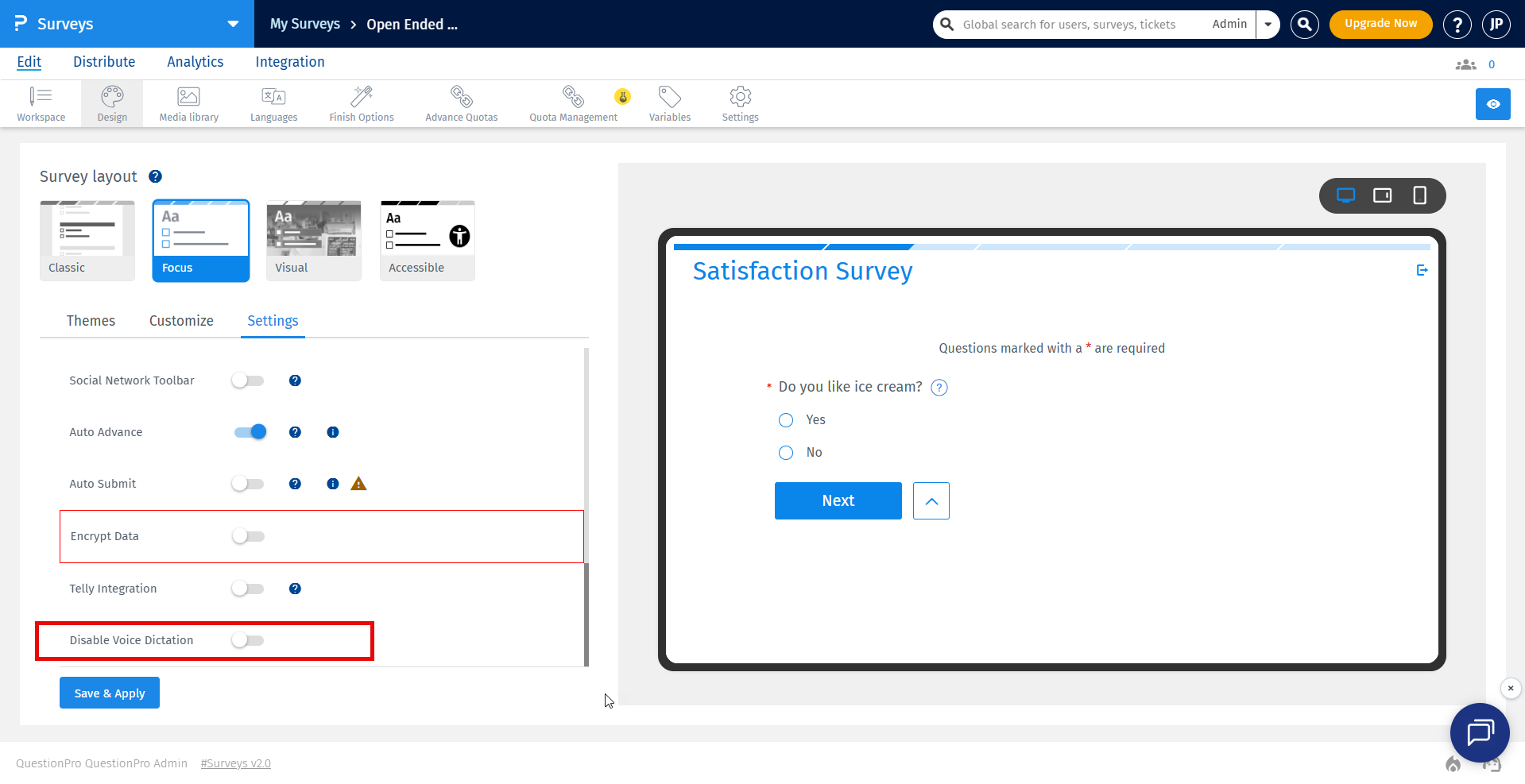Click the Upgrade Now button
Viewport: 1525px width, 784px height.
coord(1380,24)
